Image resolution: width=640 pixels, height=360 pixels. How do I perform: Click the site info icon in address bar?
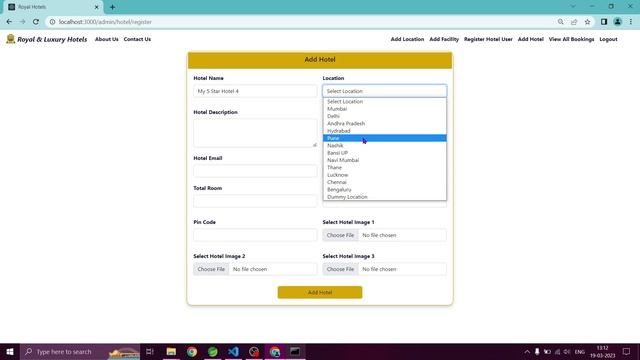click(52, 22)
